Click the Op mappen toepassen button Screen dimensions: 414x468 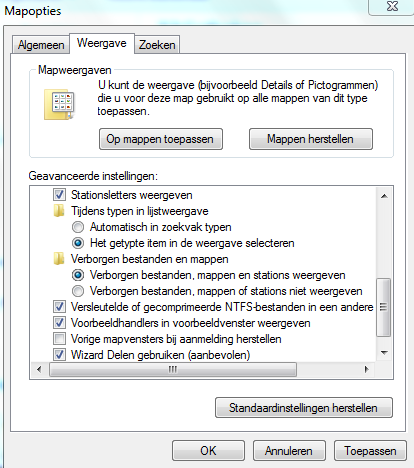161,139
